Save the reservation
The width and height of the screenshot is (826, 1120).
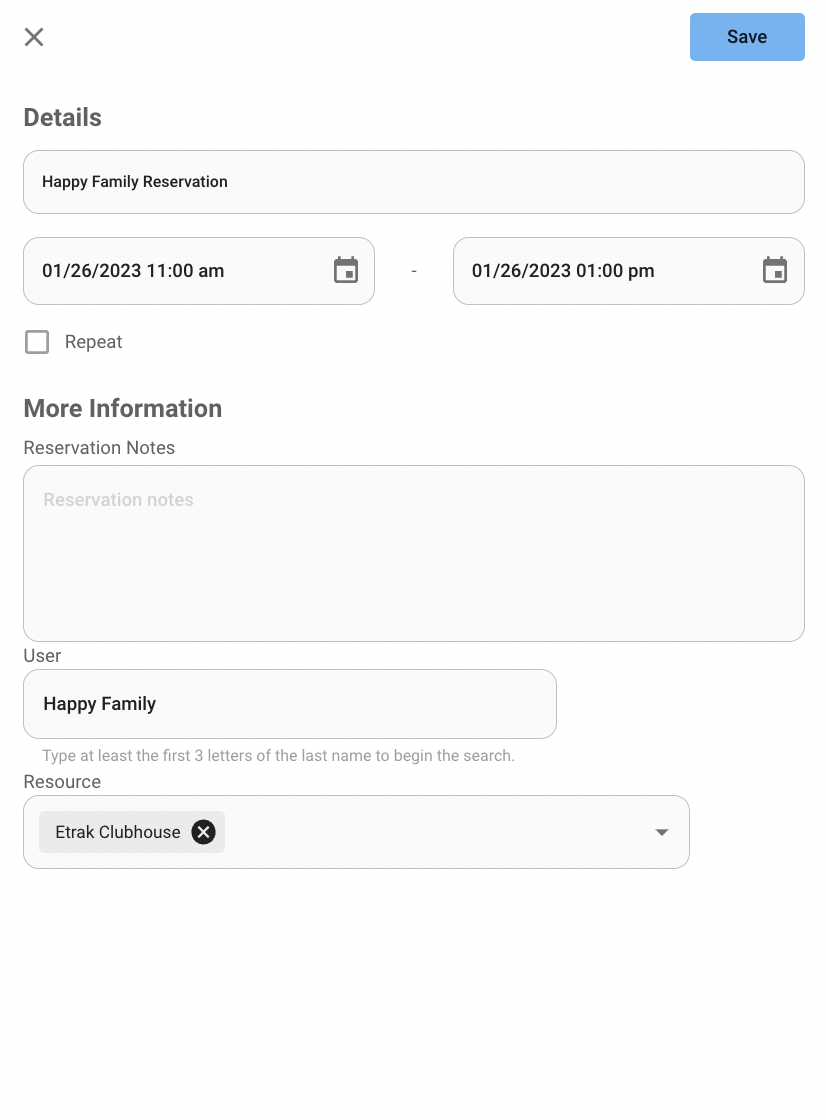747,37
